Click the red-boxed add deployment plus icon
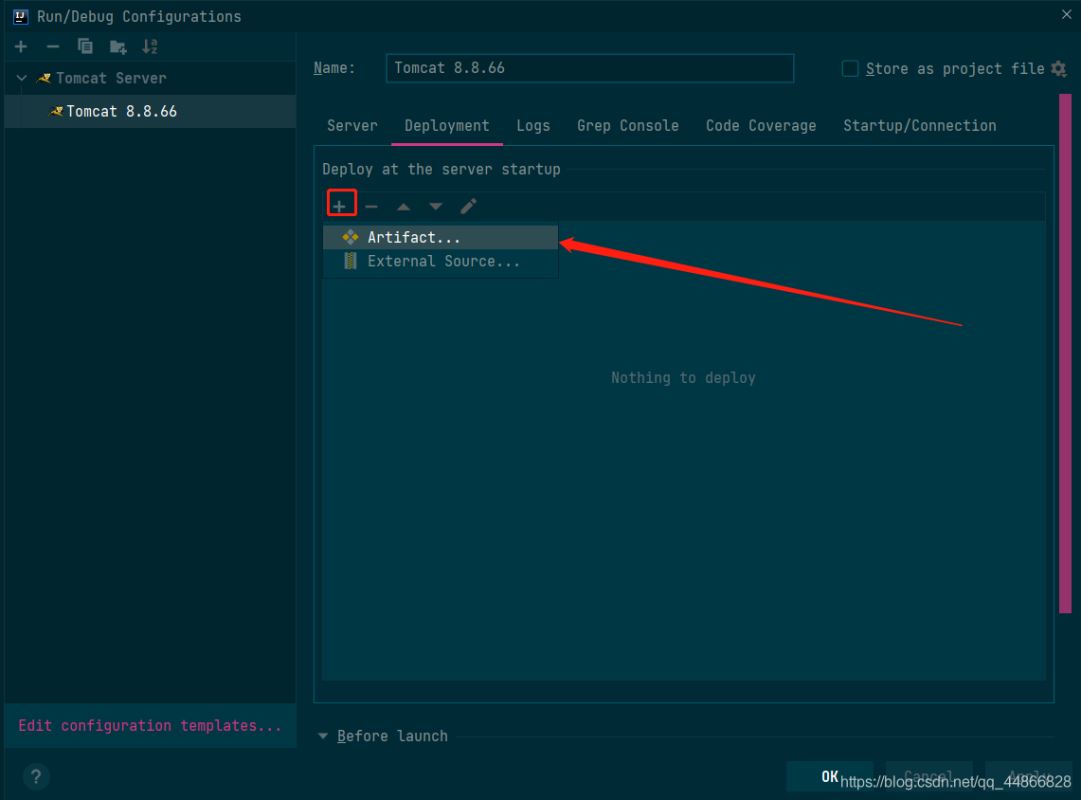1081x800 pixels. pos(340,206)
